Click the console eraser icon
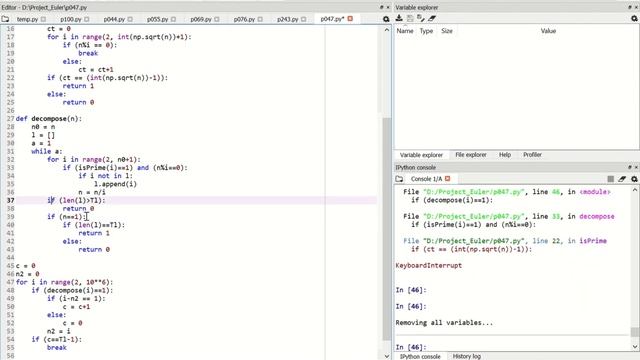The height and width of the screenshot is (360, 640). (622, 179)
